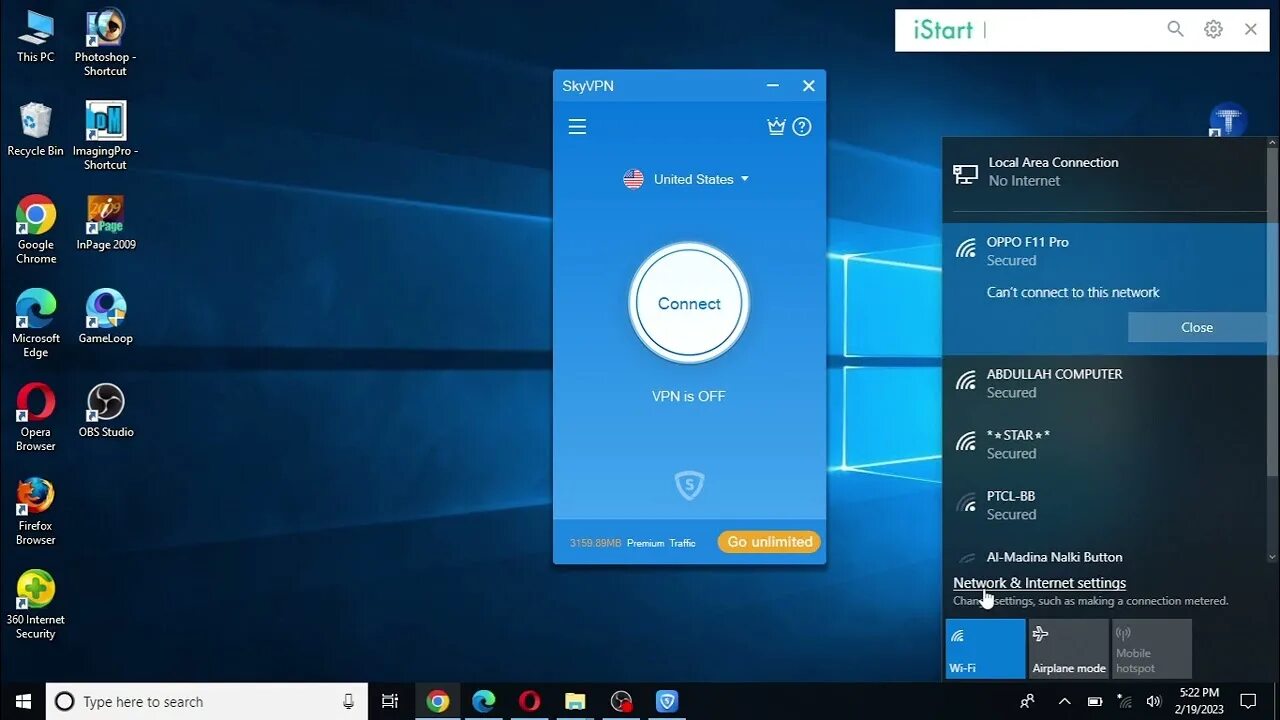1280x720 pixels.
Task: Select the Microsoft Edge desktop shortcut
Action: click(35, 324)
